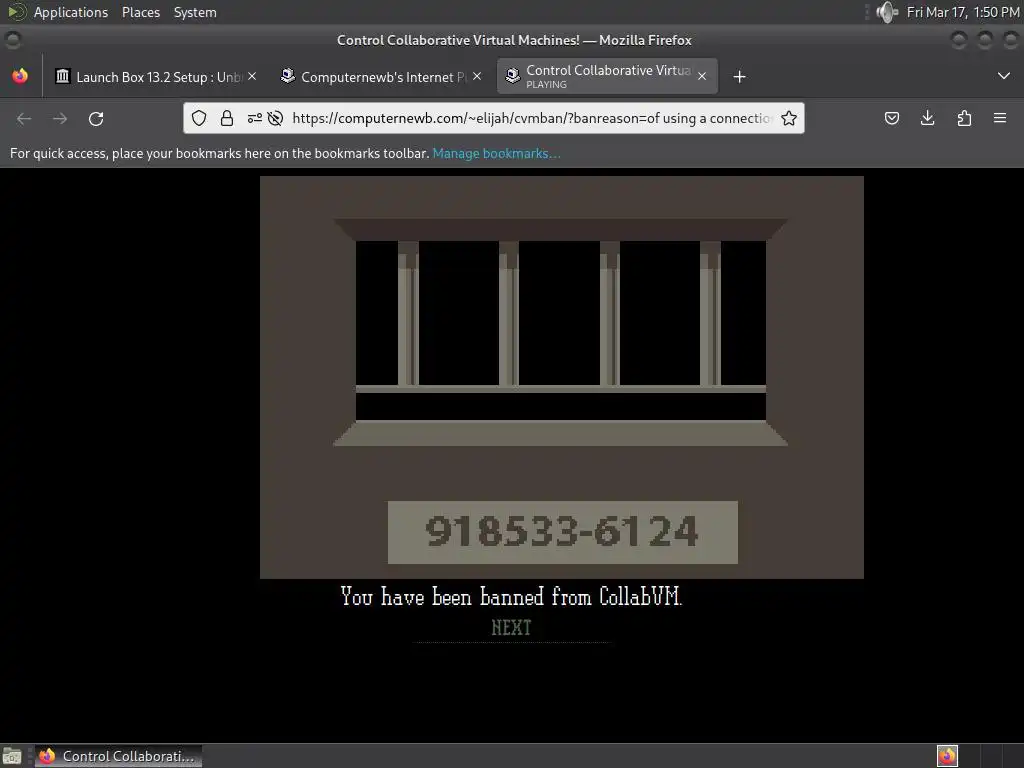Image resolution: width=1024 pixels, height=768 pixels.
Task: Open the Downloads panel
Action: click(x=927, y=118)
